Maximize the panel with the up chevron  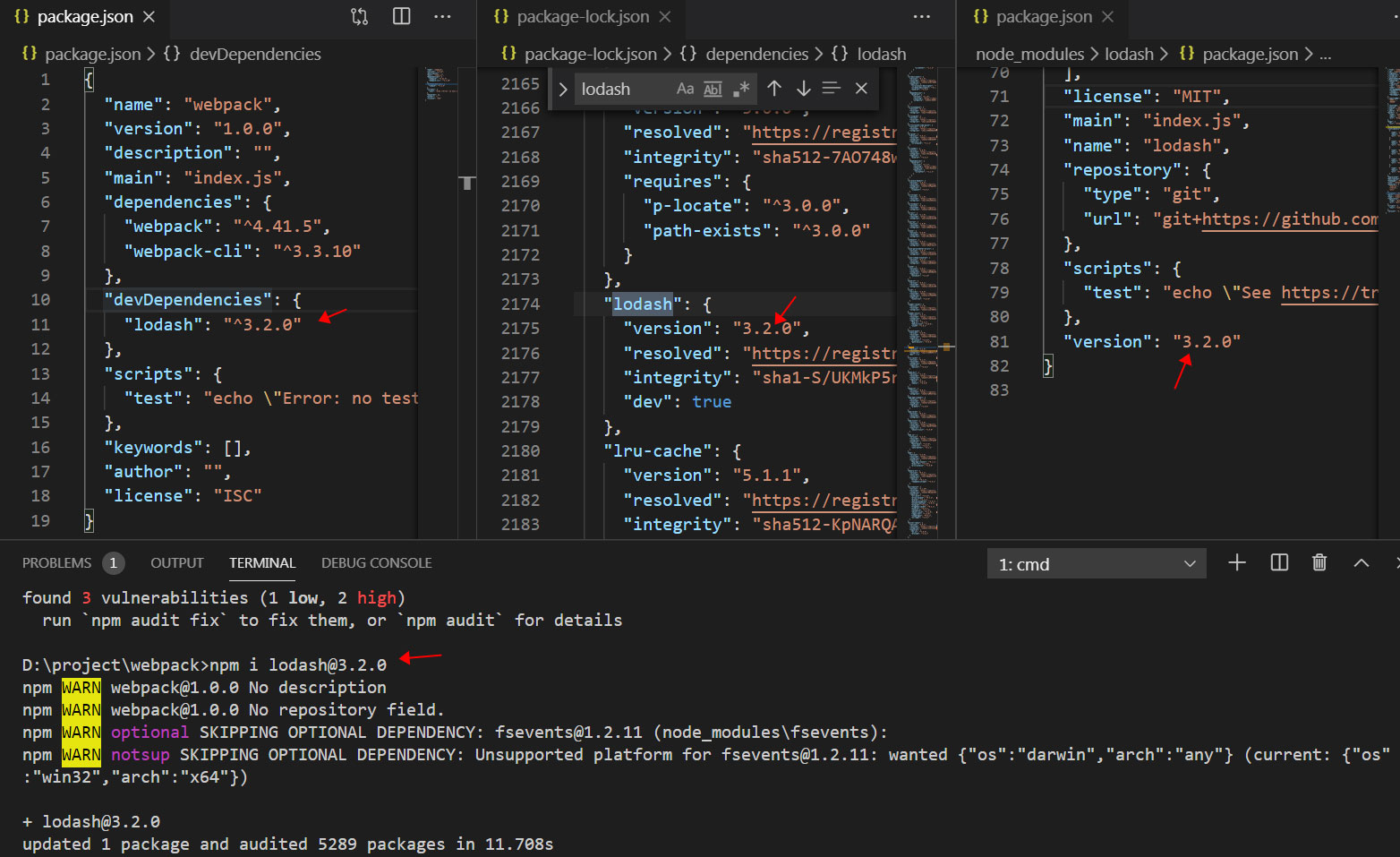pyautogui.click(x=1362, y=562)
